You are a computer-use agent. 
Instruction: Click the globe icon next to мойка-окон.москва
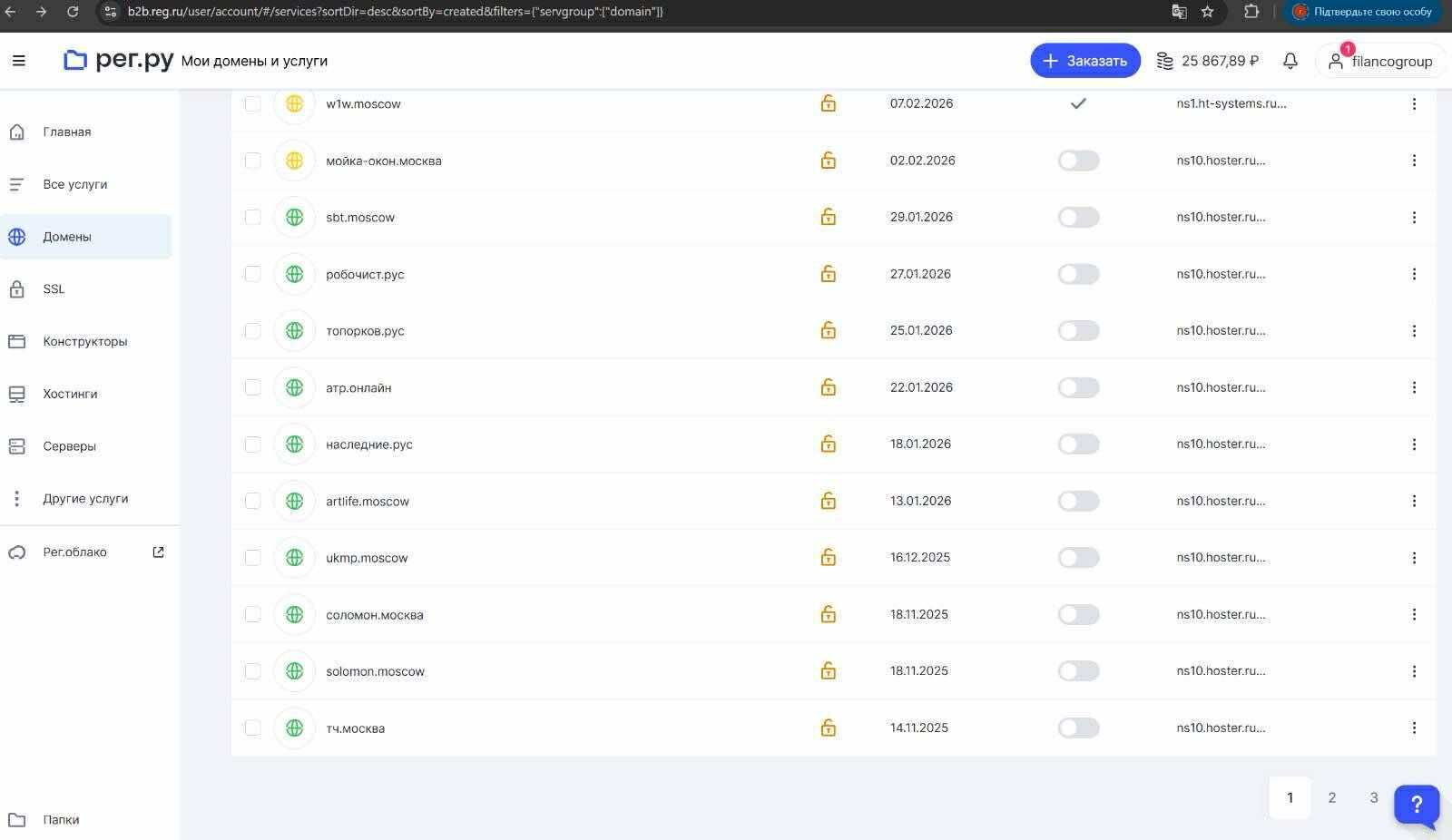tap(294, 161)
